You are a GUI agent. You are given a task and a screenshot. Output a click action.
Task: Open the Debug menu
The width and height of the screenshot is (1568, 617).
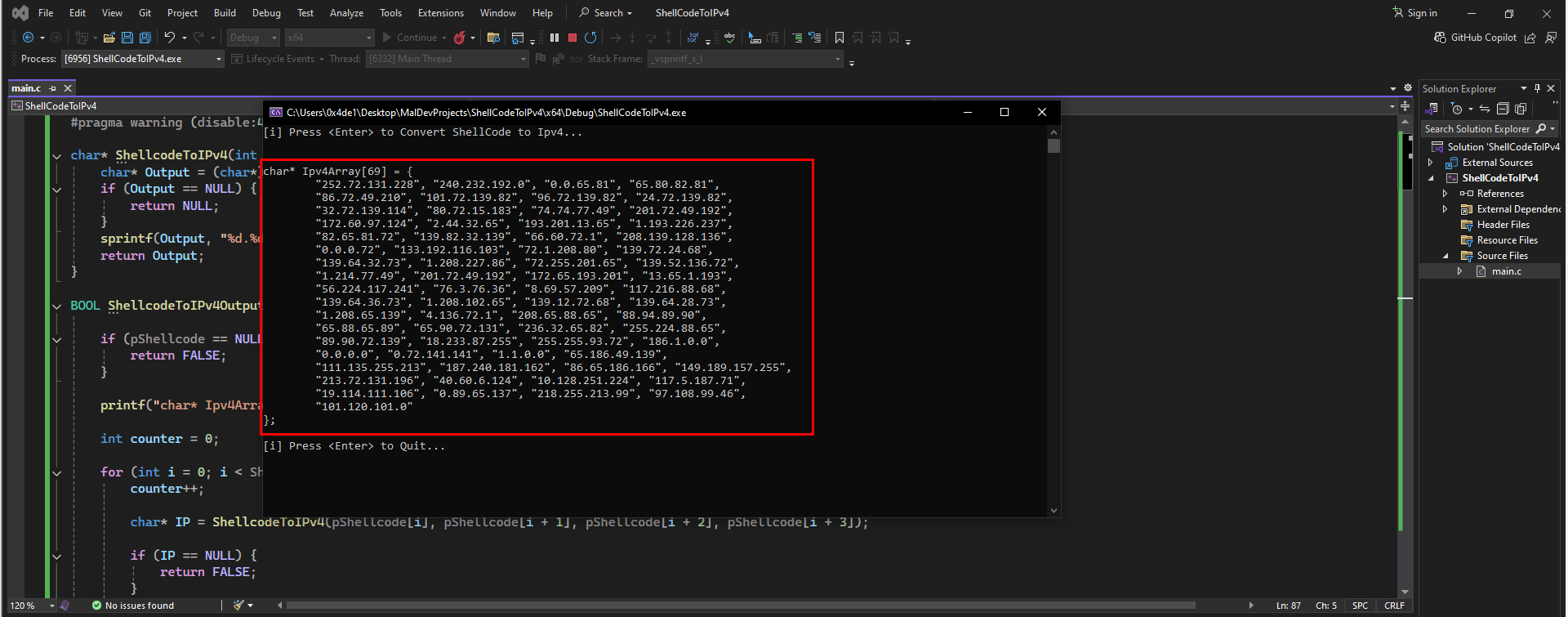coord(266,13)
